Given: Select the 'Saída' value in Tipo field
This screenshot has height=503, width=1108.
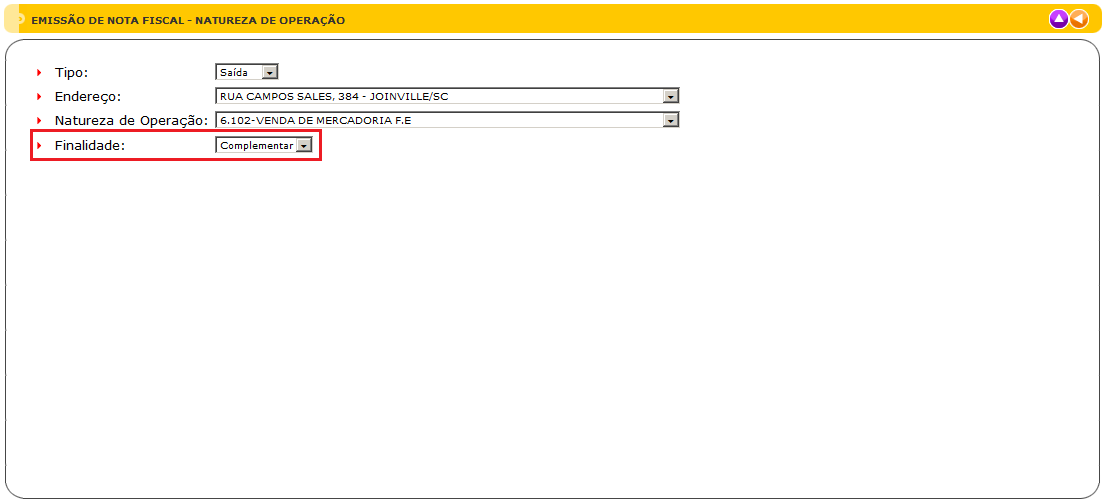Looking at the screenshot, I should point(238,72).
